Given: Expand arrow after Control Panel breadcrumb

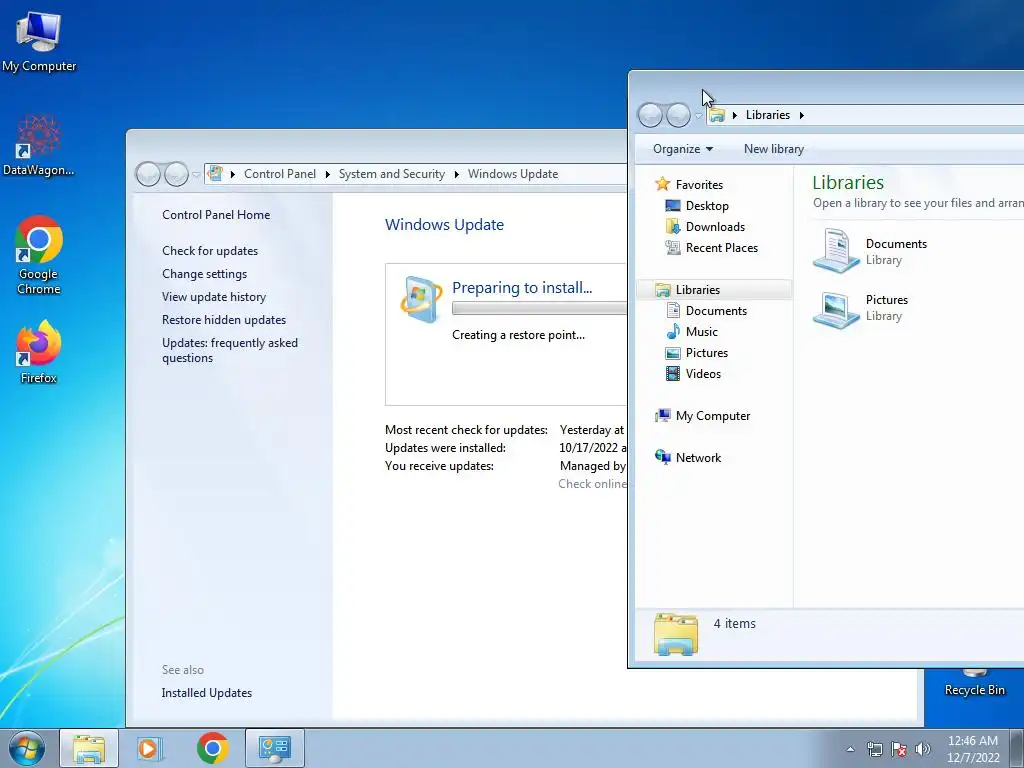Looking at the screenshot, I should pos(328,174).
